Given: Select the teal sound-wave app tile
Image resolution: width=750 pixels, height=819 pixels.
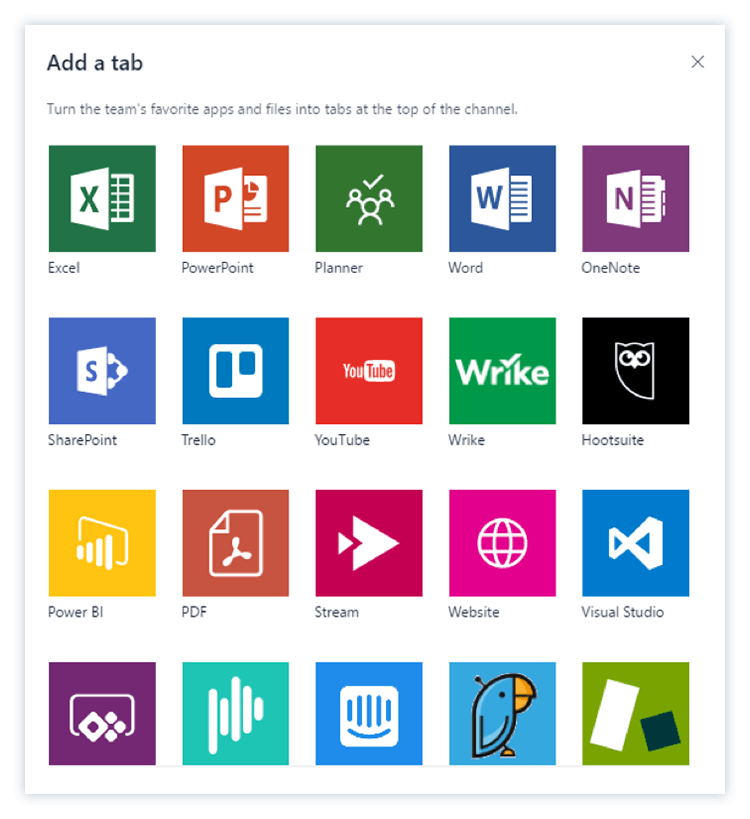Looking at the screenshot, I should pos(236,713).
